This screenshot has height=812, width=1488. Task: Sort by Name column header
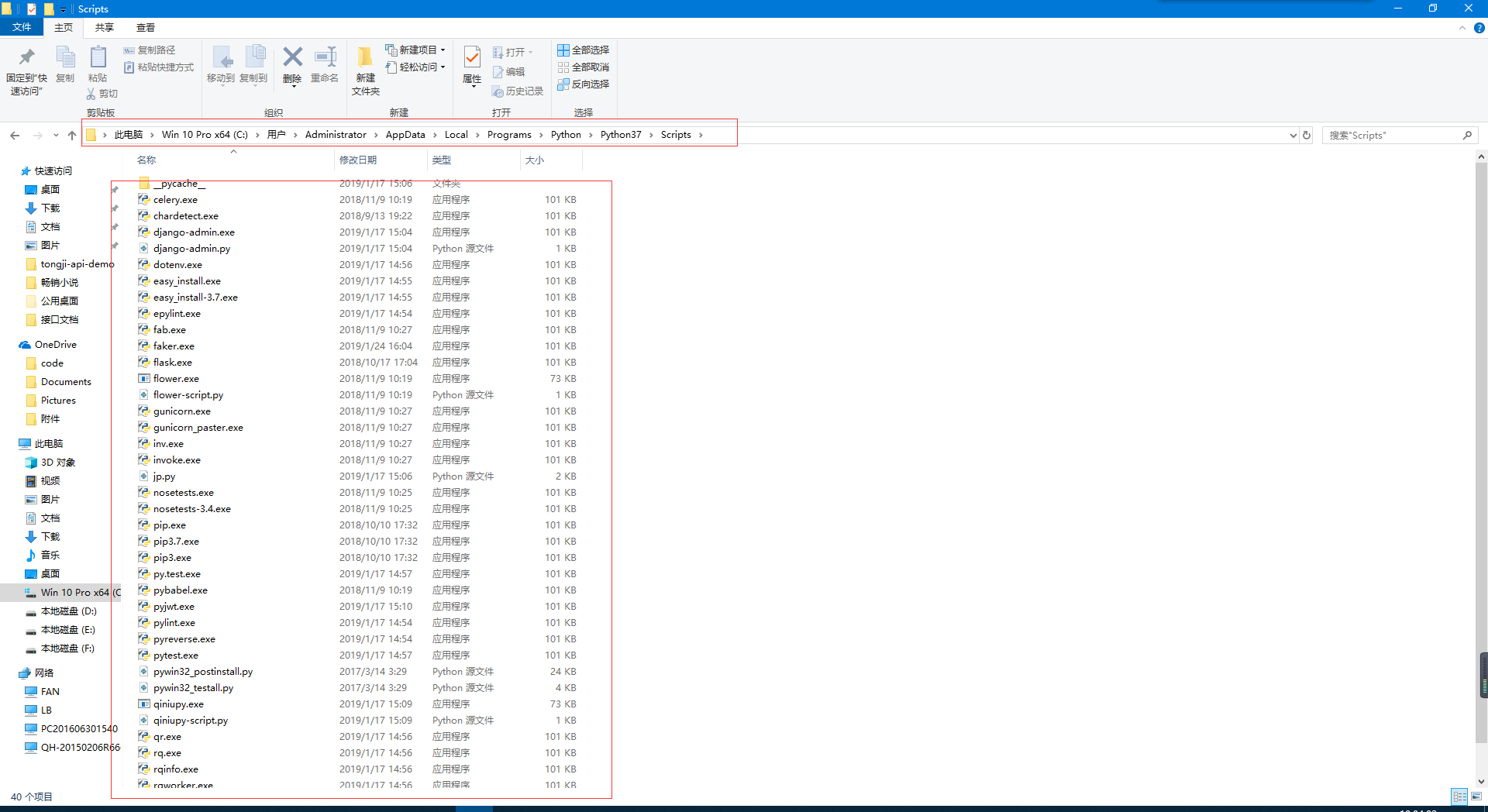coord(146,160)
